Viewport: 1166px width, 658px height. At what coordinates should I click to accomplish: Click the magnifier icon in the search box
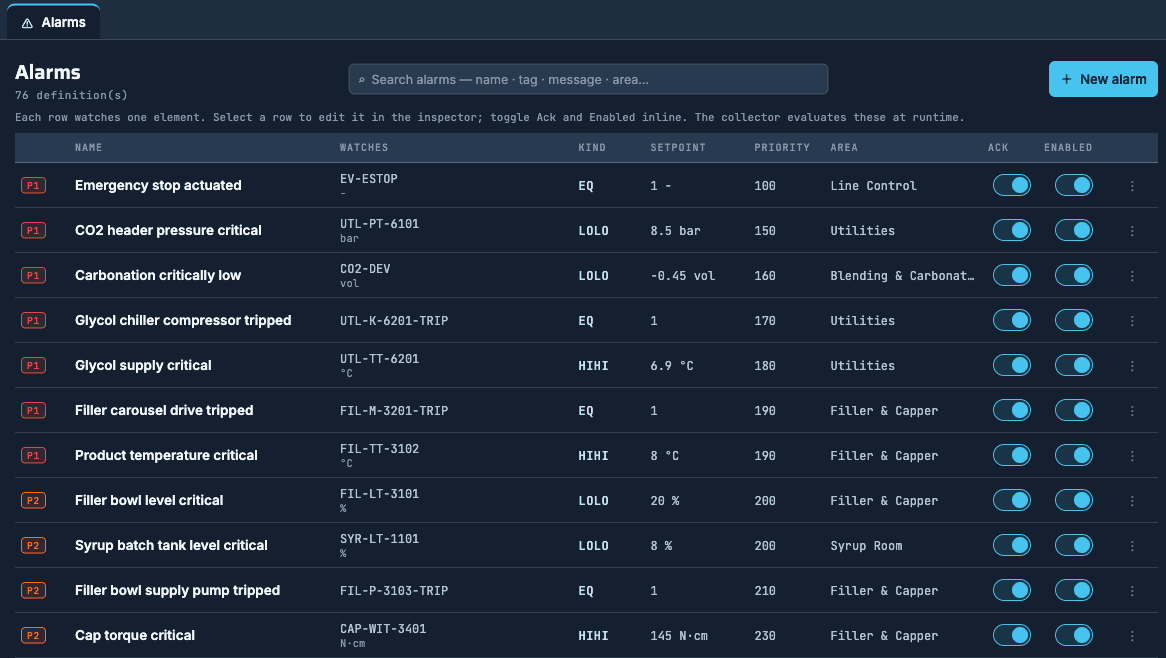[361, 80]
